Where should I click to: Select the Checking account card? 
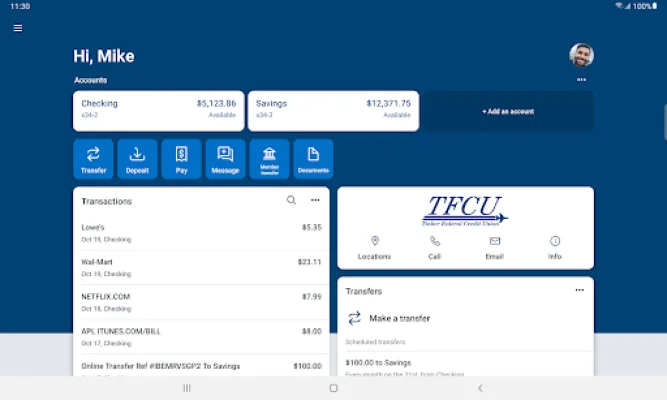pyautogui.click(x=158, y=111)
